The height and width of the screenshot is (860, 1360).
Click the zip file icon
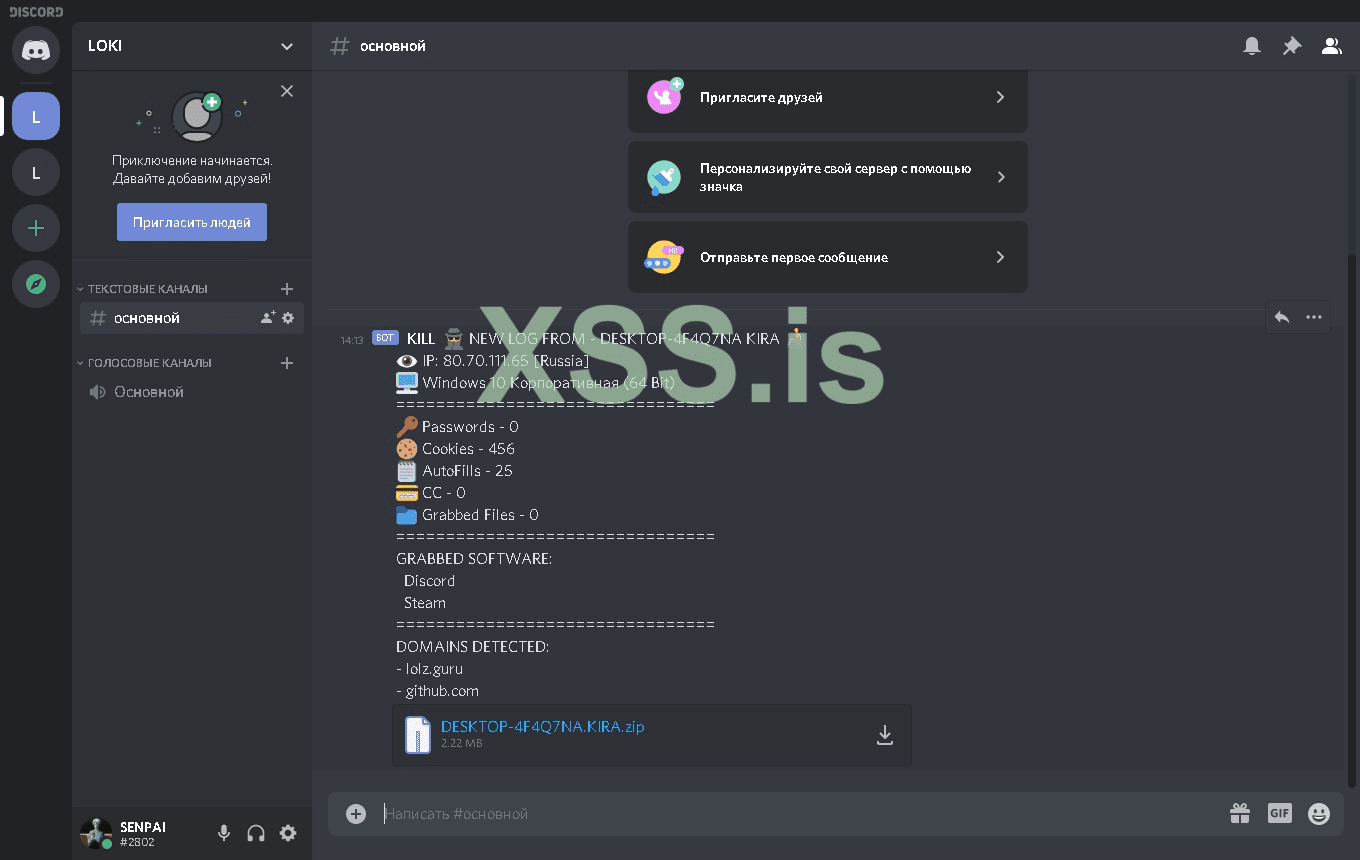click(418, 735)
